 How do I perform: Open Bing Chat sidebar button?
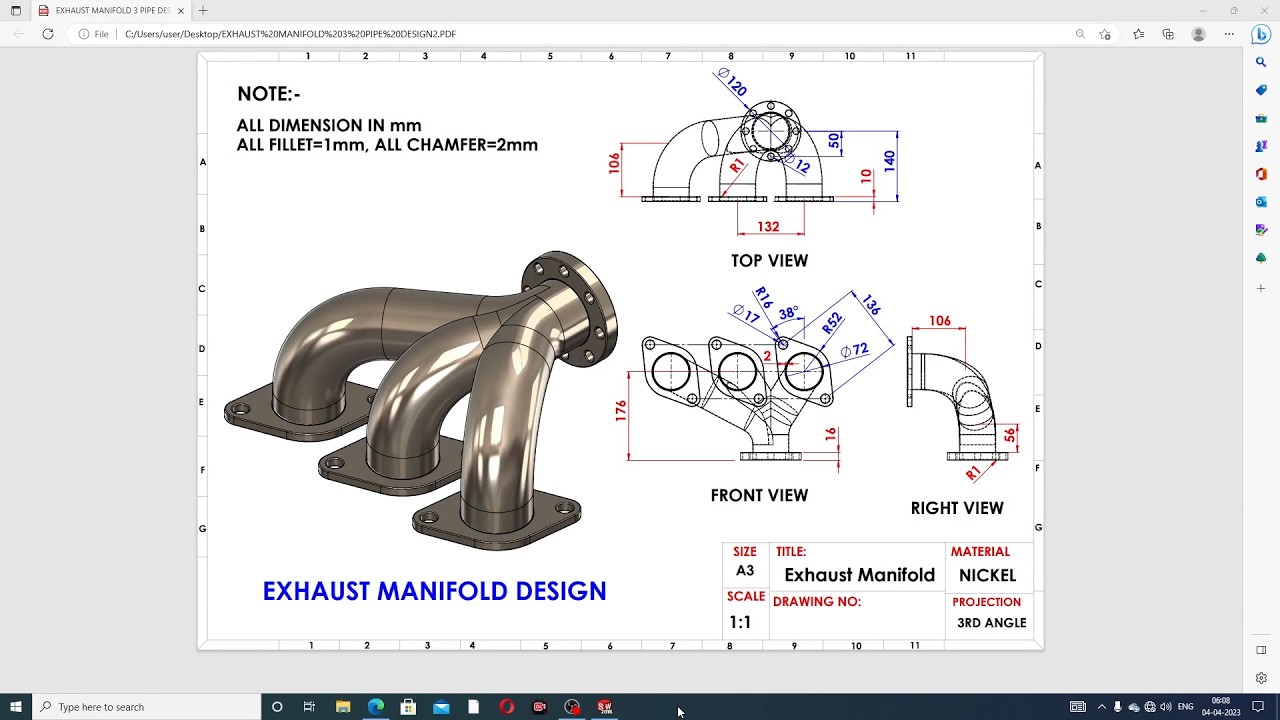pyautogui.click(x=1261, y=34)
